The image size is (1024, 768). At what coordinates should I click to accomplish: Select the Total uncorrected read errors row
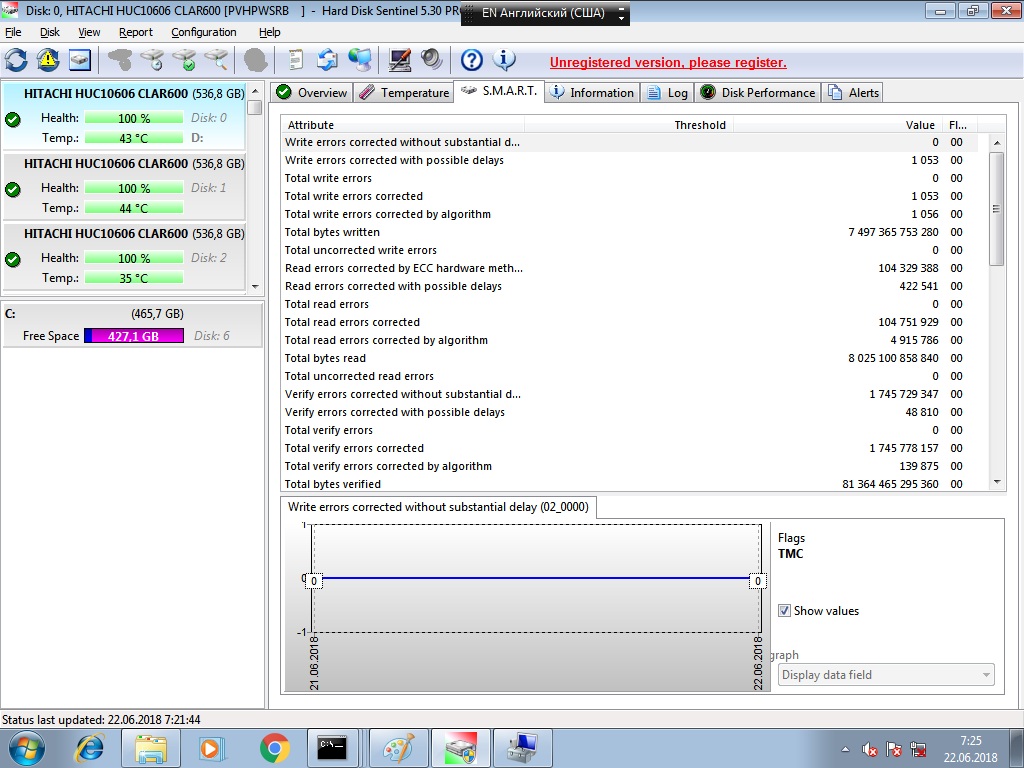coord(630,376)
